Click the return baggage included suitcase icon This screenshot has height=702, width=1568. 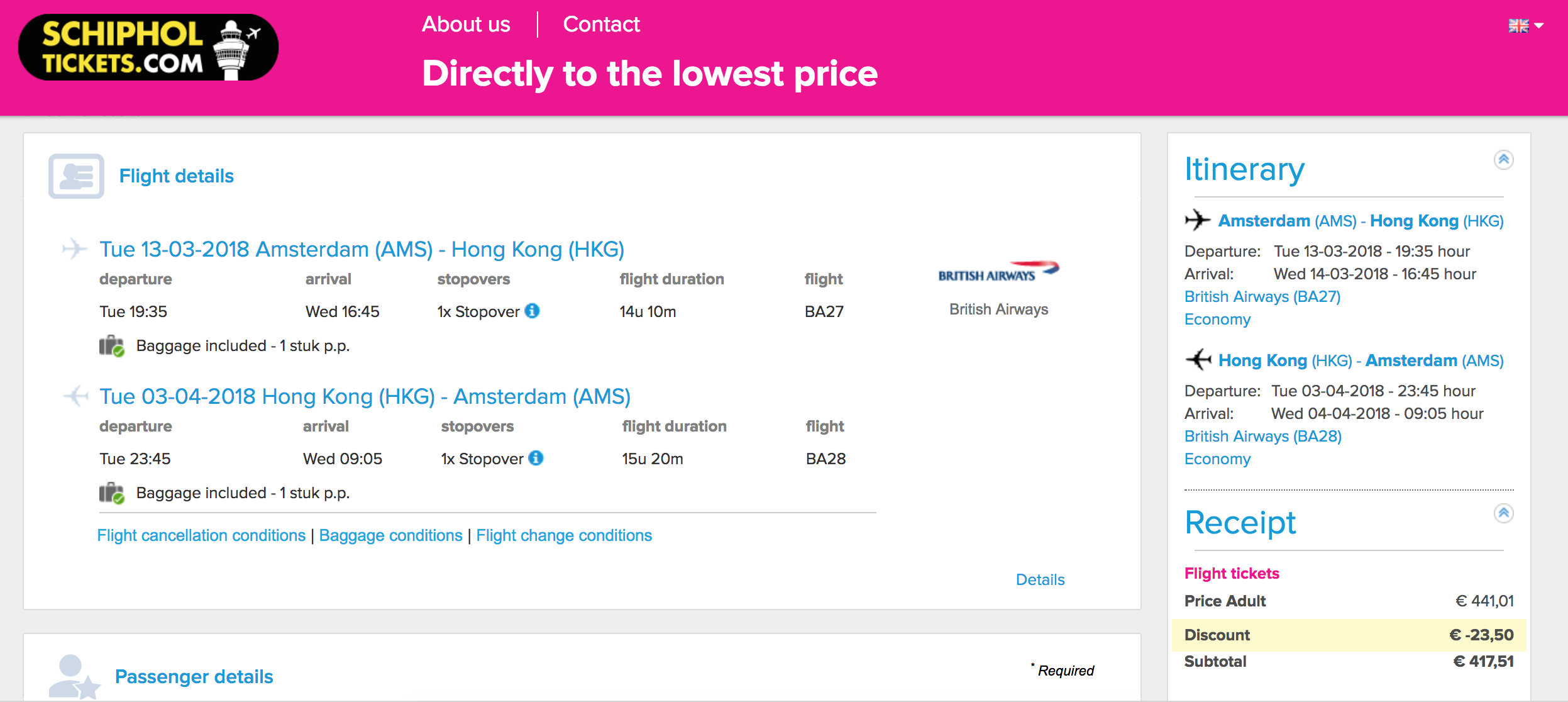click(112, 493)
